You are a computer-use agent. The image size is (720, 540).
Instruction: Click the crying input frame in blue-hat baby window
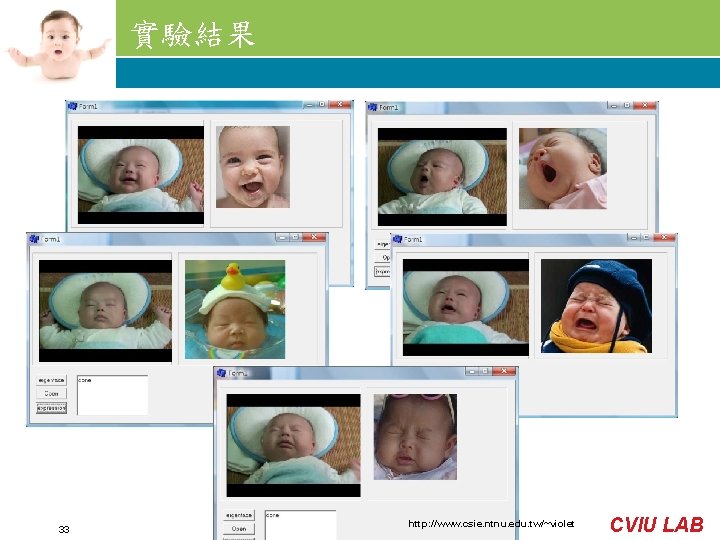point(466,307)
